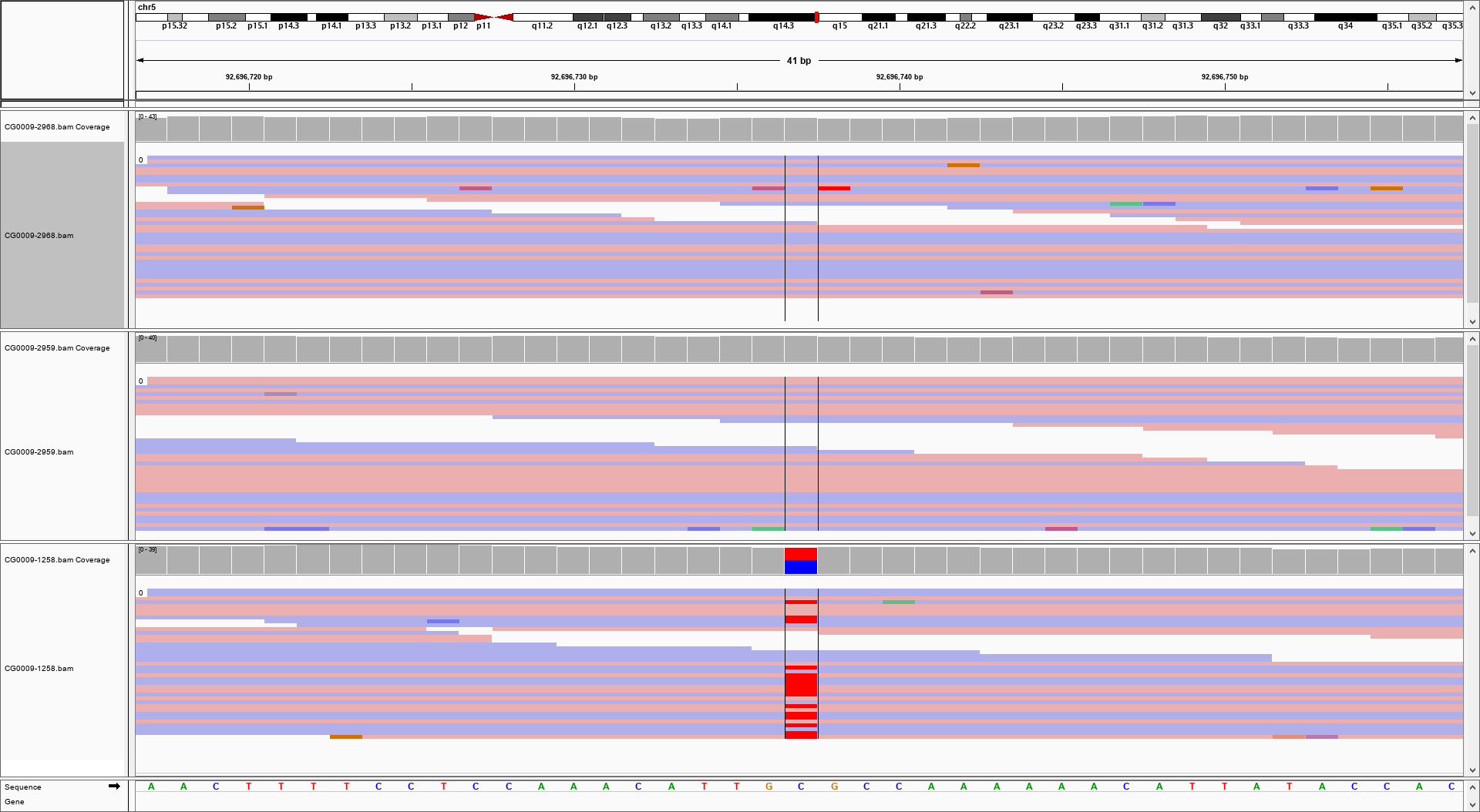Click the crimson mismatch near bottom of CG0009-2968
The image size is (1480, 812).
click(996, 292)
